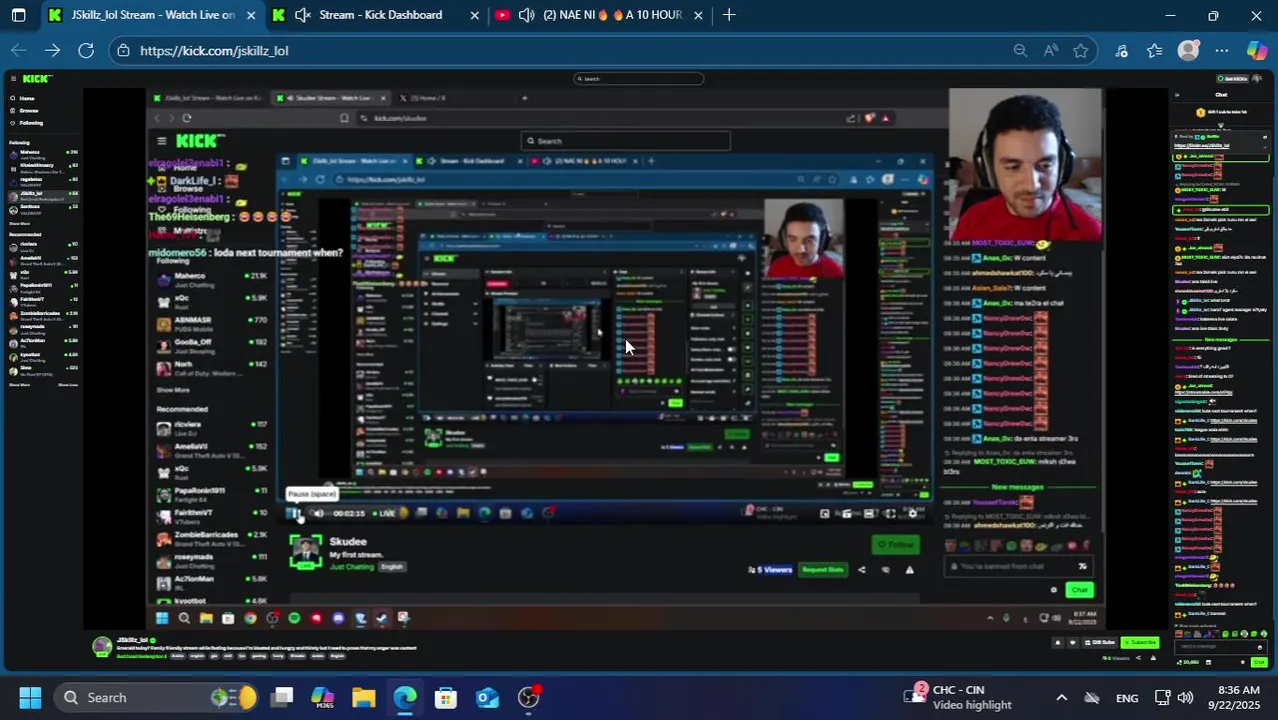Click the address bar URL
Image resolution: width=1278 pixels, height=720 pixels.
pyautogui.click(x=214, y=50)
